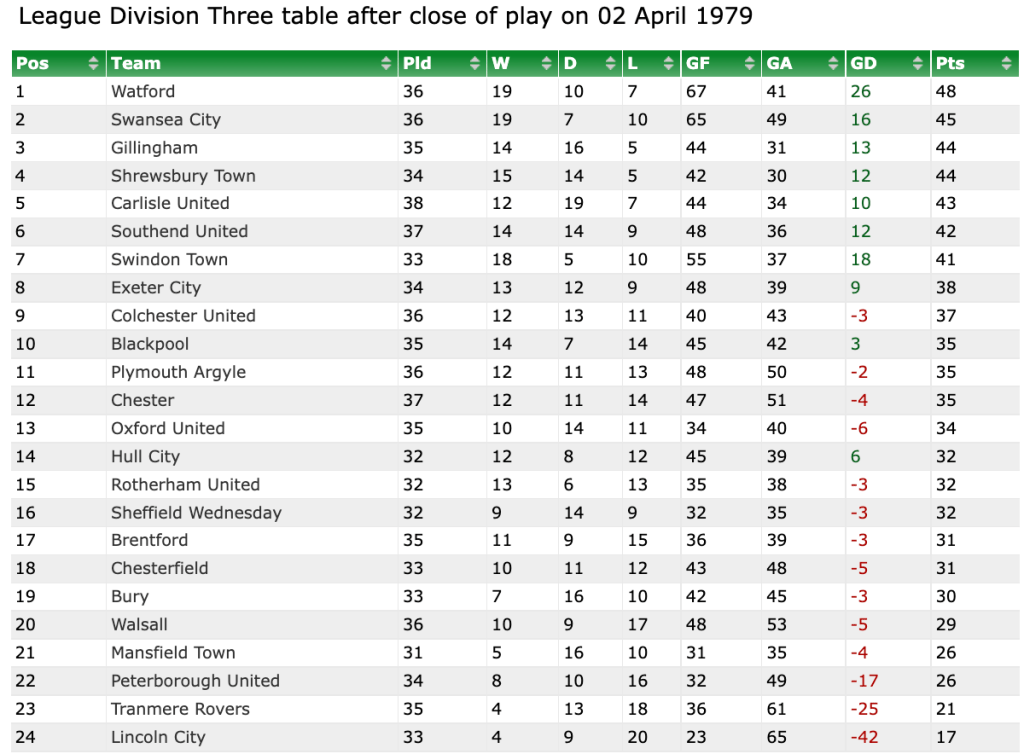Sort table by Pld sort arrows
1024x754 pixels.
[475, 64]
